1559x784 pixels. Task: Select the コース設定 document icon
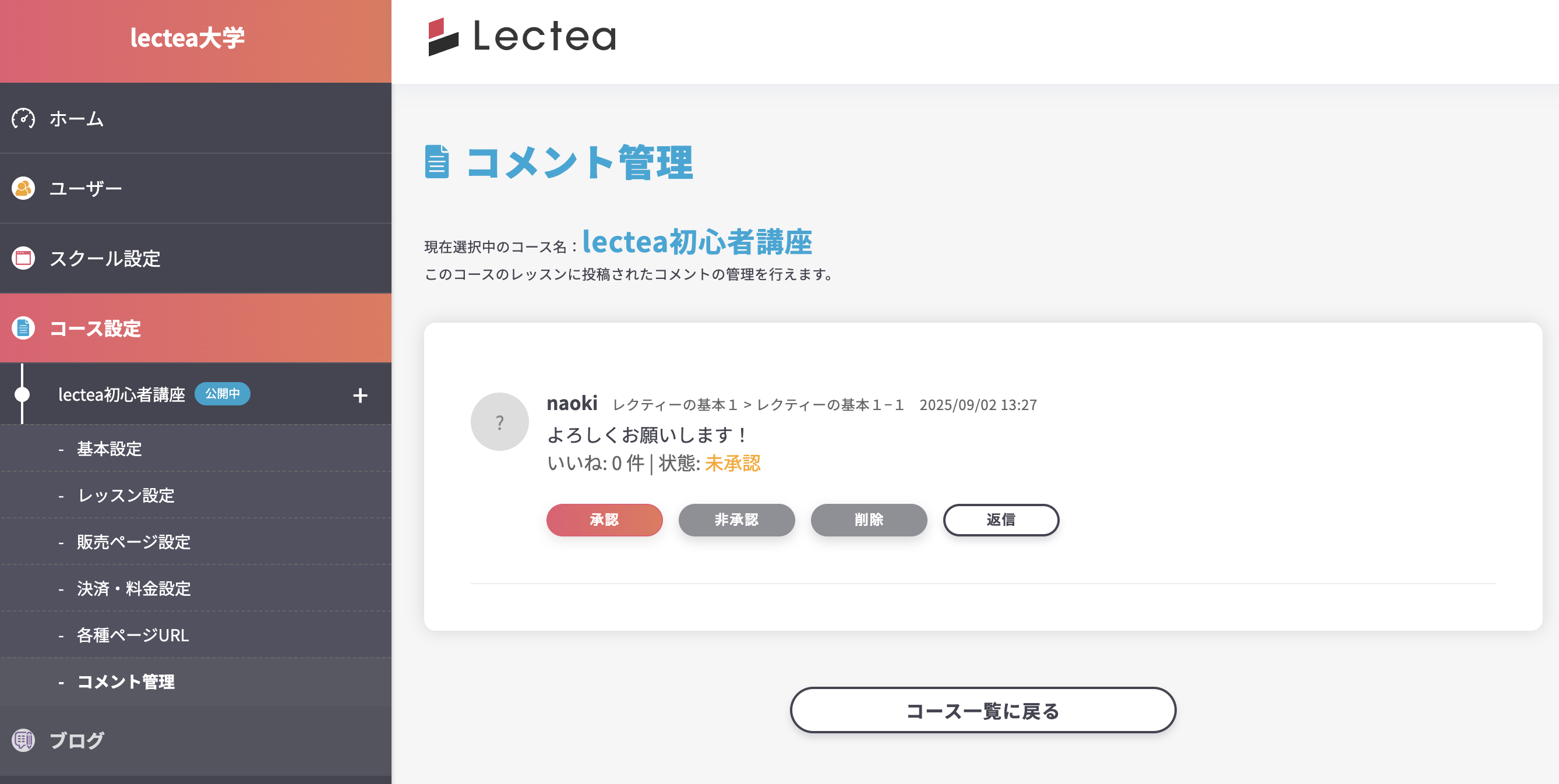23,329
